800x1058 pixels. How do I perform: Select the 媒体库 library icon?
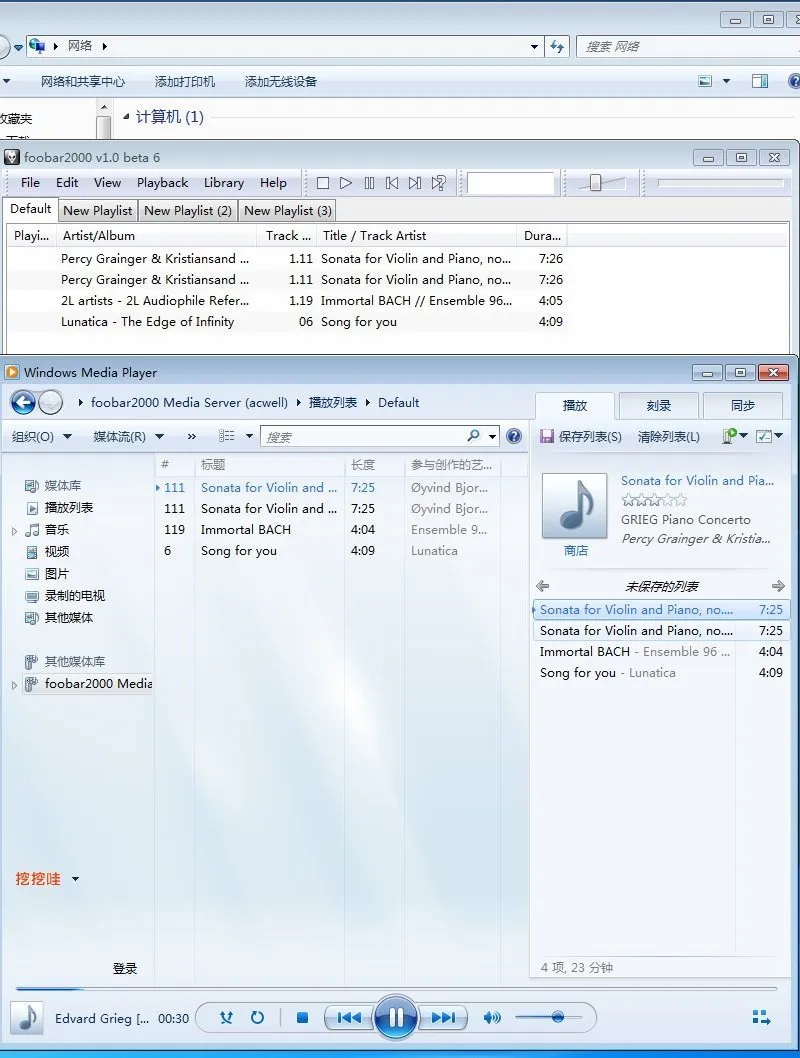click(31, 486)
